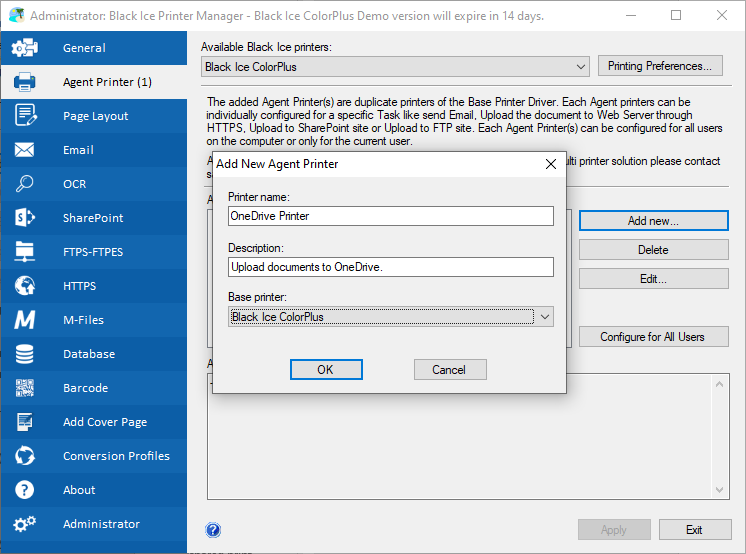This screenshot has height=554, width=746.
Task: Select the Page Layout sidebar icon
Action: pyautogui.click(x=25, y=116)
